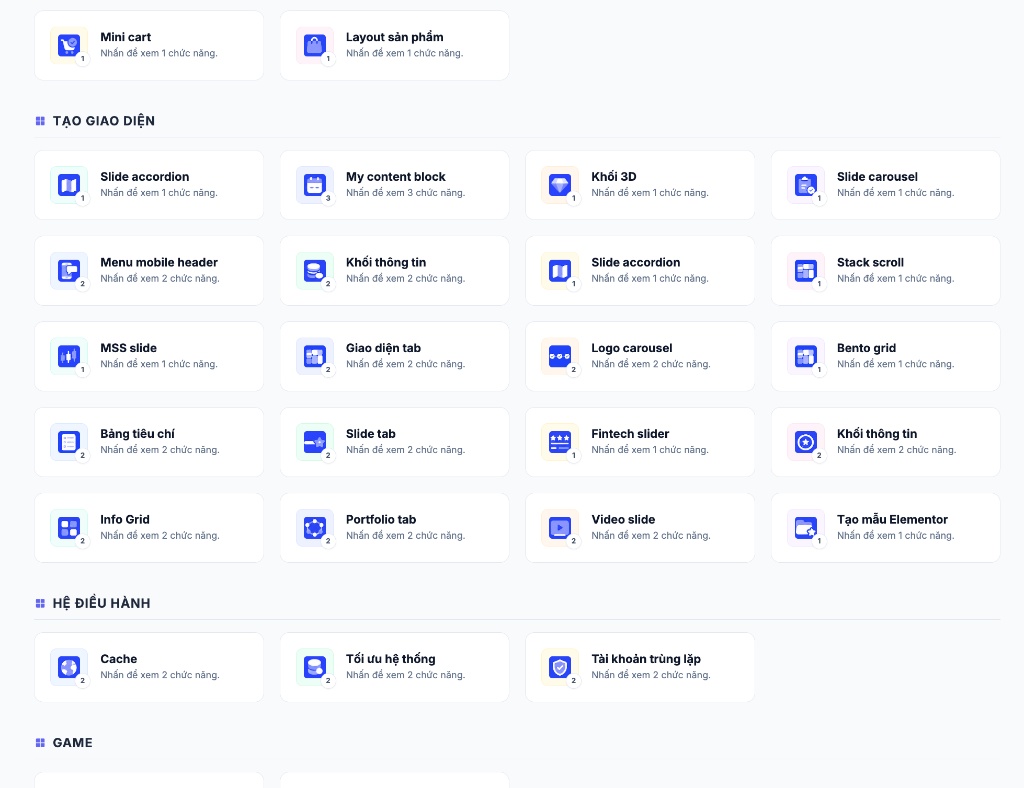
Task: Select the Info Grid squares icon
Action: pos(69,528)
